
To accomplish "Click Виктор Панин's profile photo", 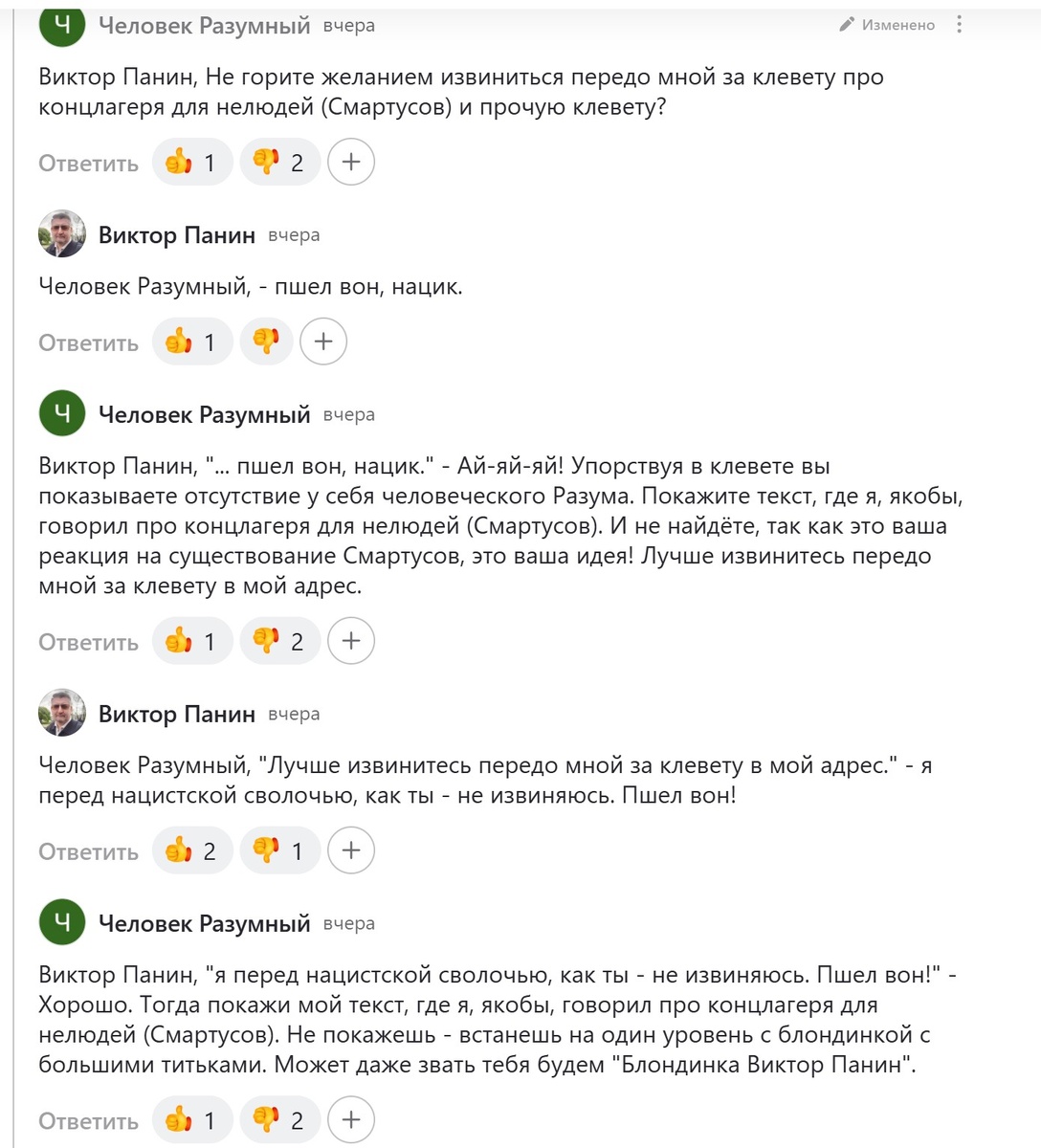I will (62, 232).
